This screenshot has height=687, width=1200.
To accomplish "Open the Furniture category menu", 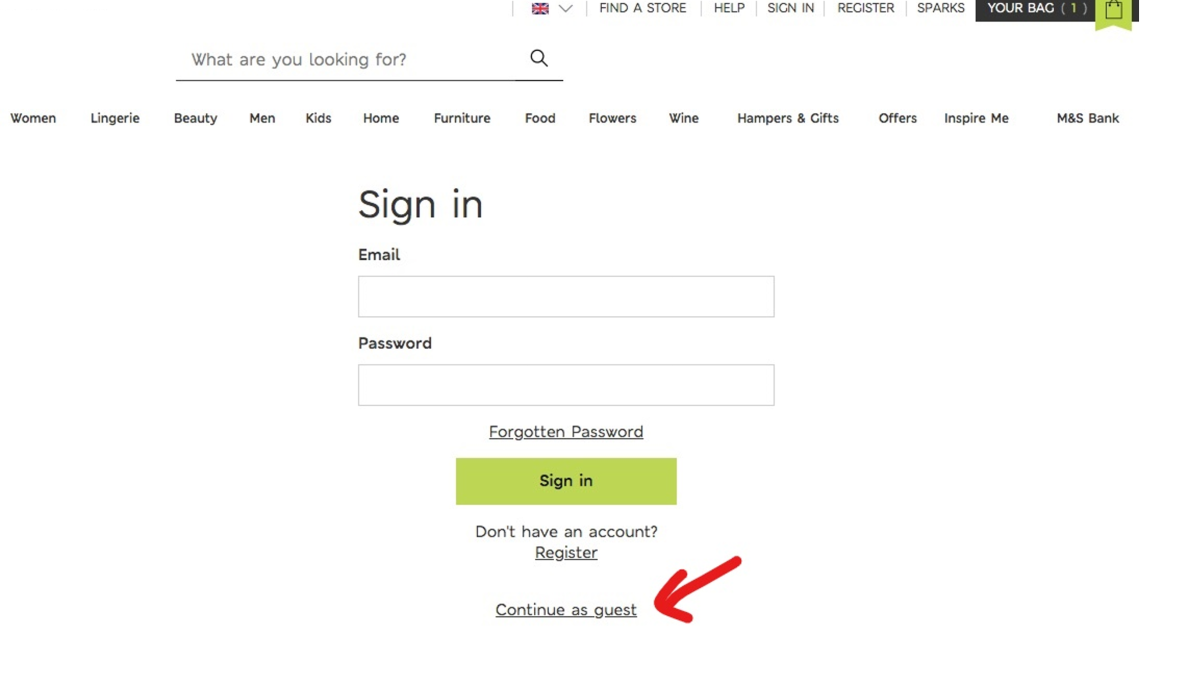I will pyautogui.click(x=462, y=118).
